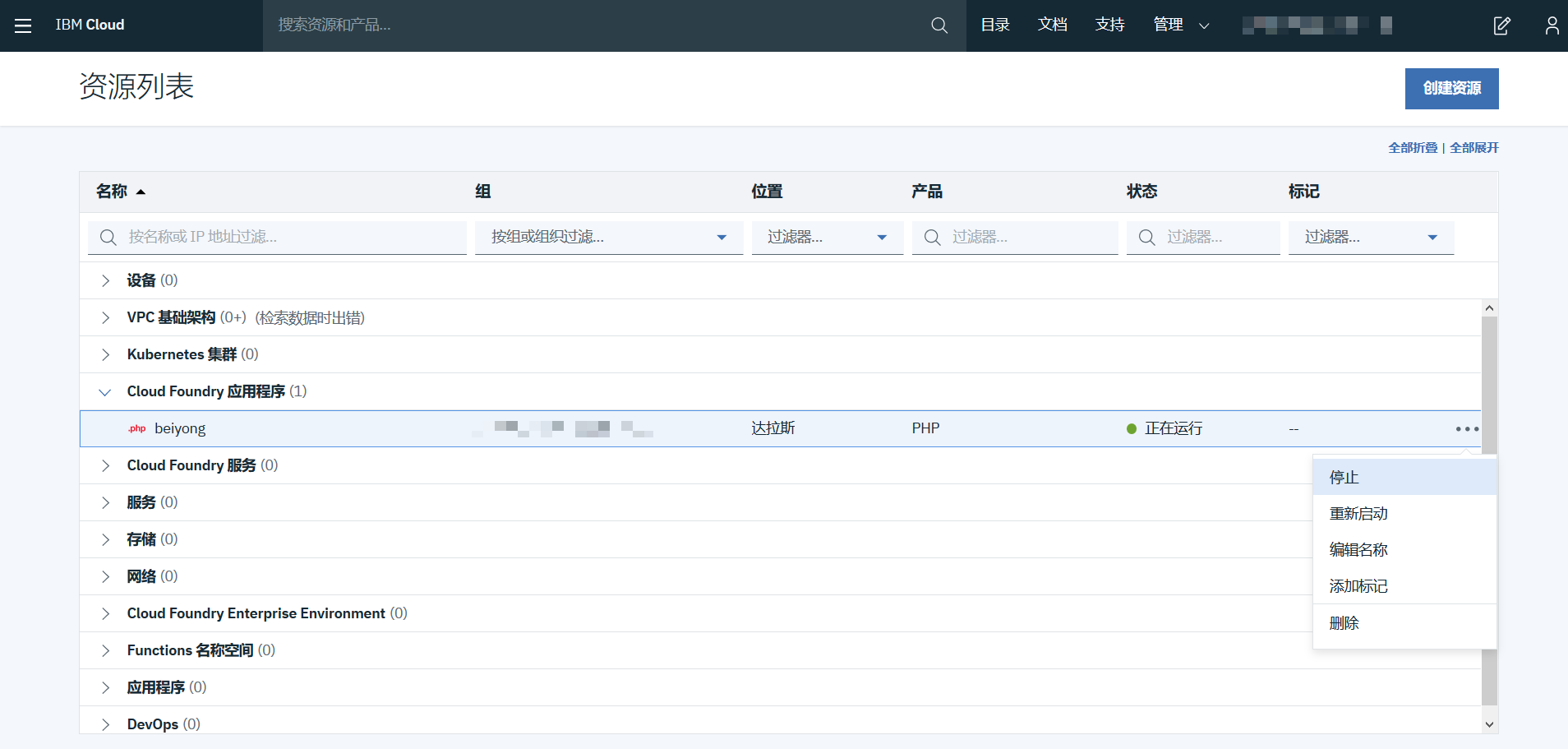Click the 产品 column header

coord(927,192)
